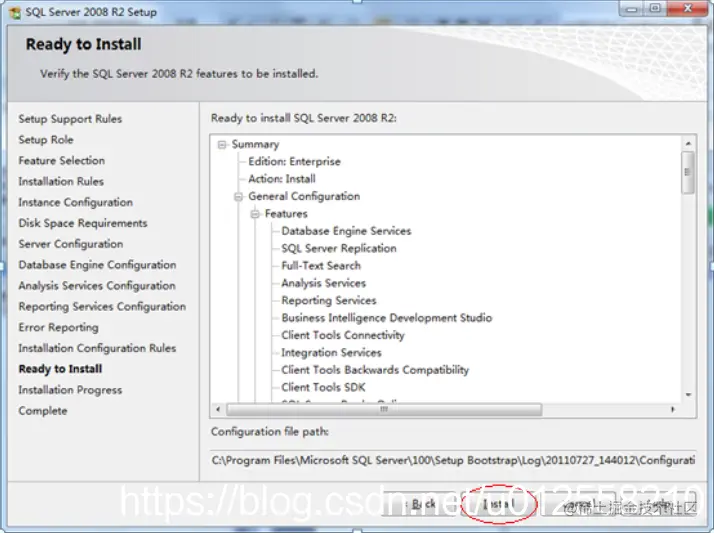Click 'Database Engine Configuration' step
This screenshot has width=714, height=533.
[97, 265]
